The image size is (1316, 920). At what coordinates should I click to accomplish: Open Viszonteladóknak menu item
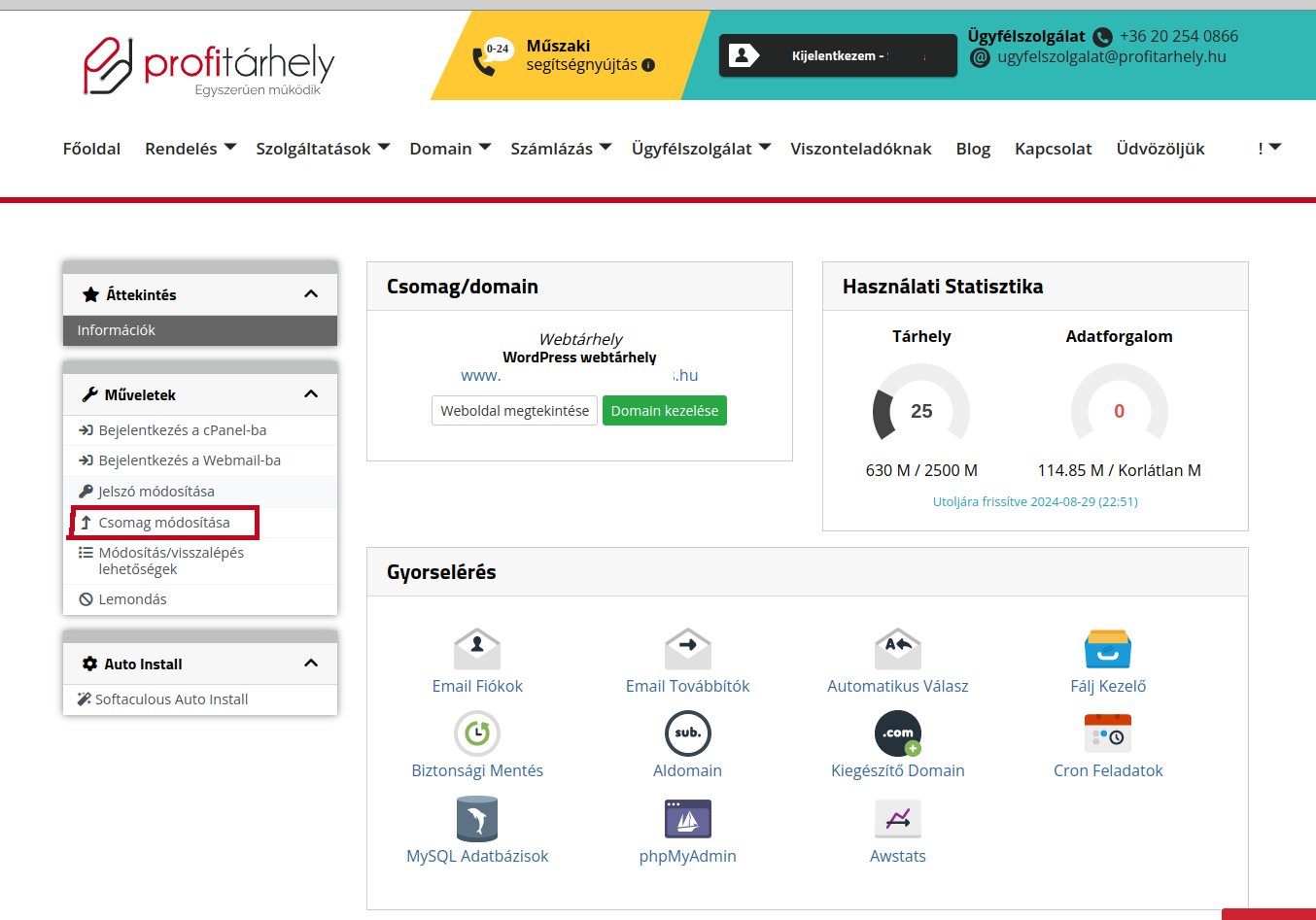[x=861, y=149]
